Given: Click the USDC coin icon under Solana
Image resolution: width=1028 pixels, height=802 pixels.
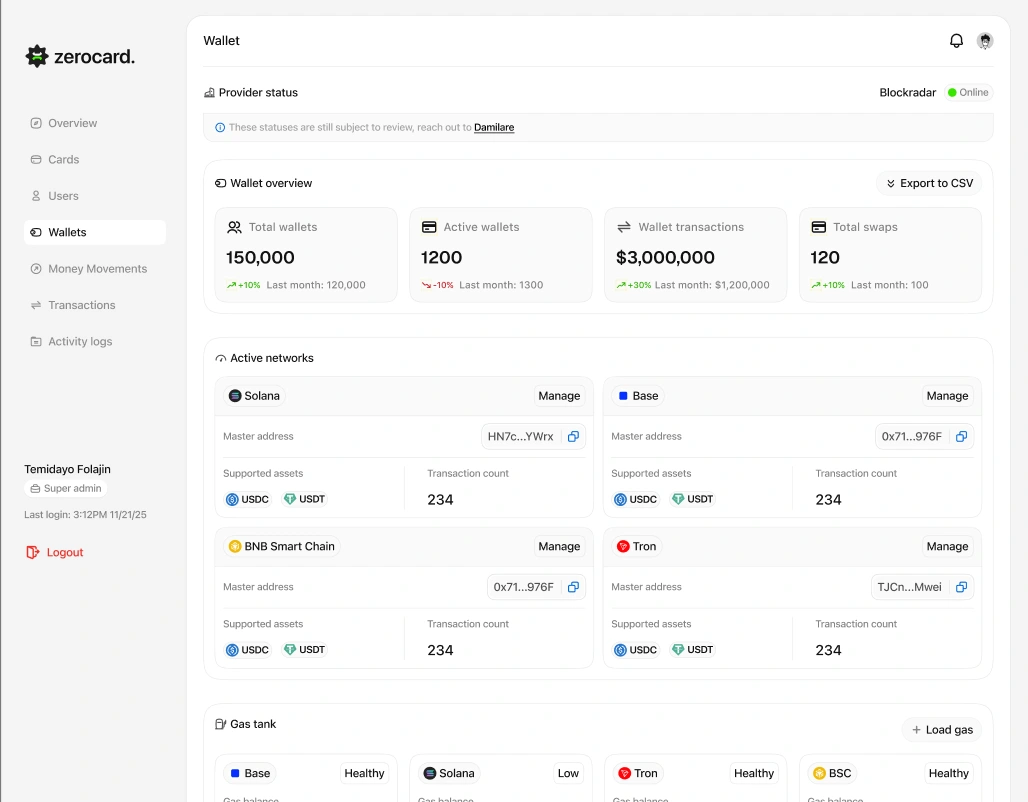Looking at the screenshot, I should pyautogui.click(x=232, y=500).
